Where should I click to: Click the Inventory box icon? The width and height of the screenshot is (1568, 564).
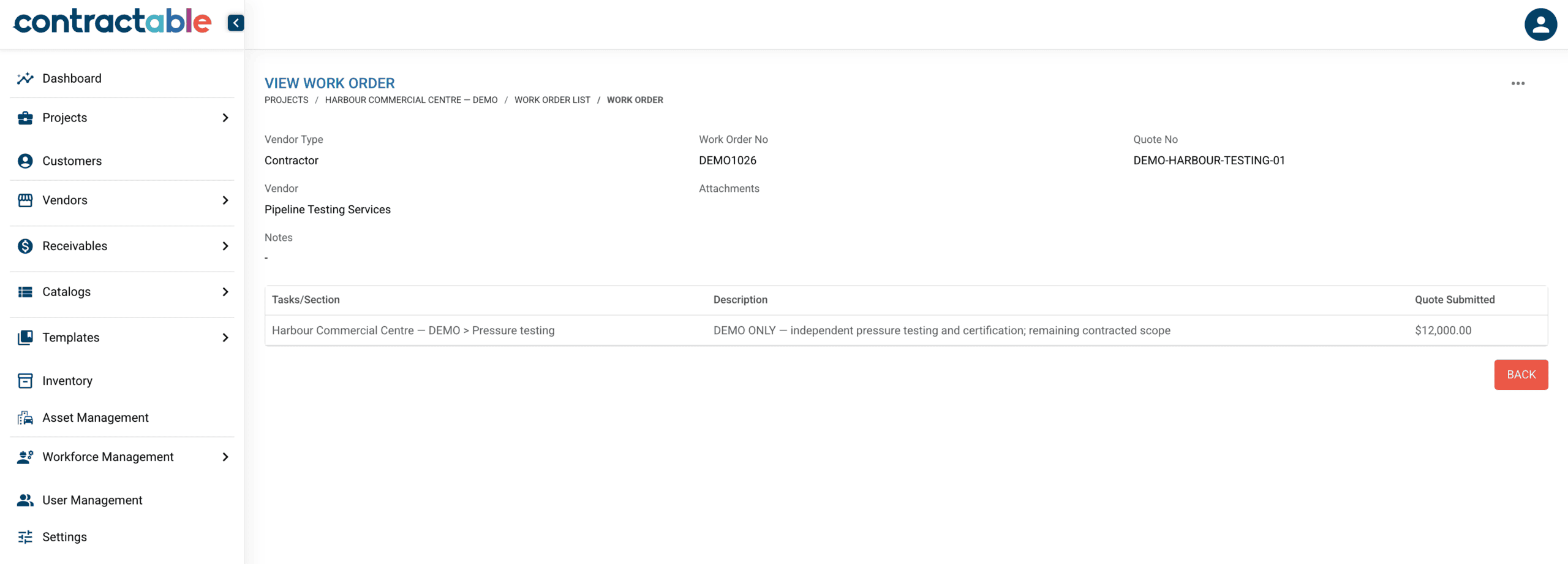point(25,381)
